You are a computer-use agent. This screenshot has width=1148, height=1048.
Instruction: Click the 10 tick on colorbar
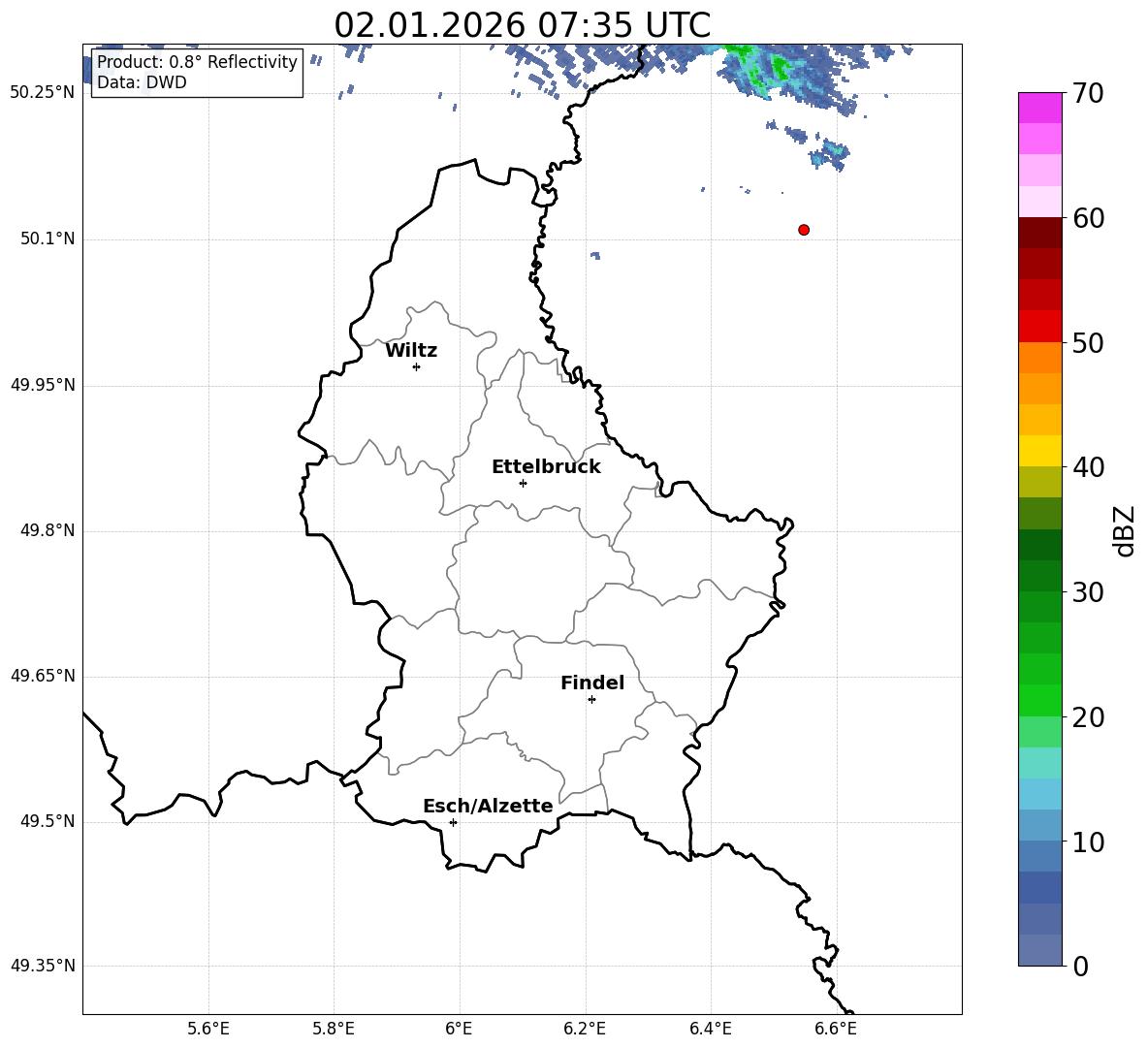(1088, 842)
